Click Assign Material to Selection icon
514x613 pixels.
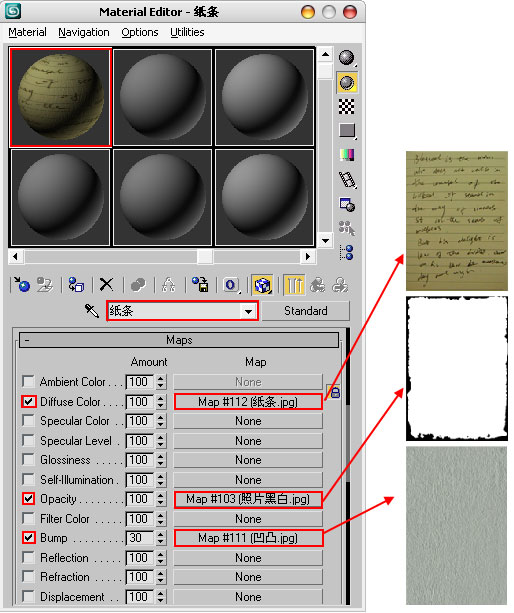(x=76, y=285)
